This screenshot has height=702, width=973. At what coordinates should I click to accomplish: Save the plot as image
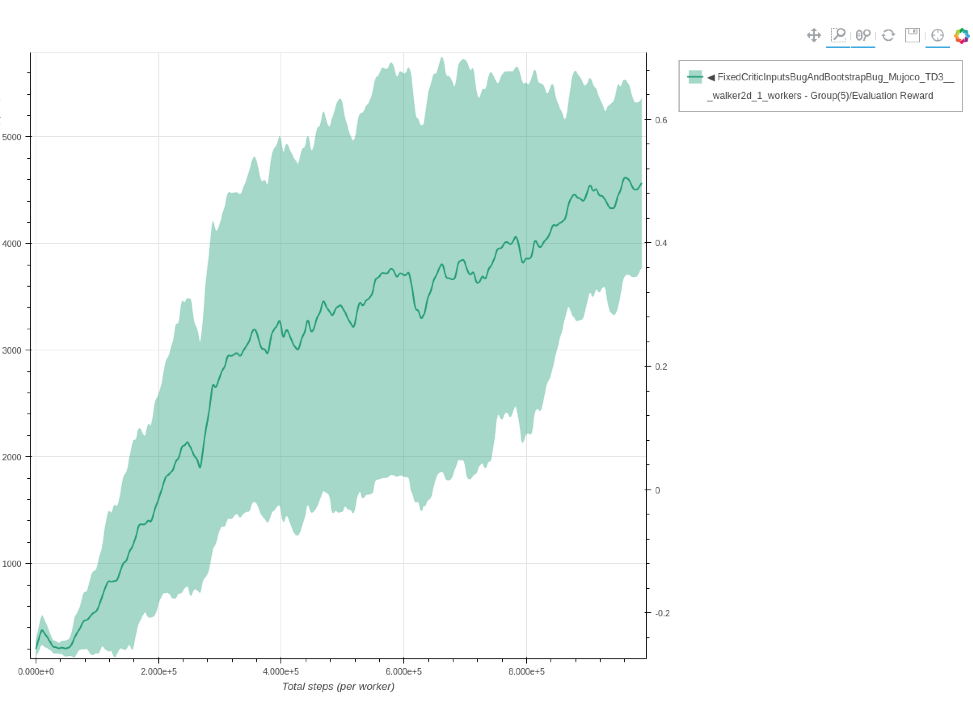(912, 35)
